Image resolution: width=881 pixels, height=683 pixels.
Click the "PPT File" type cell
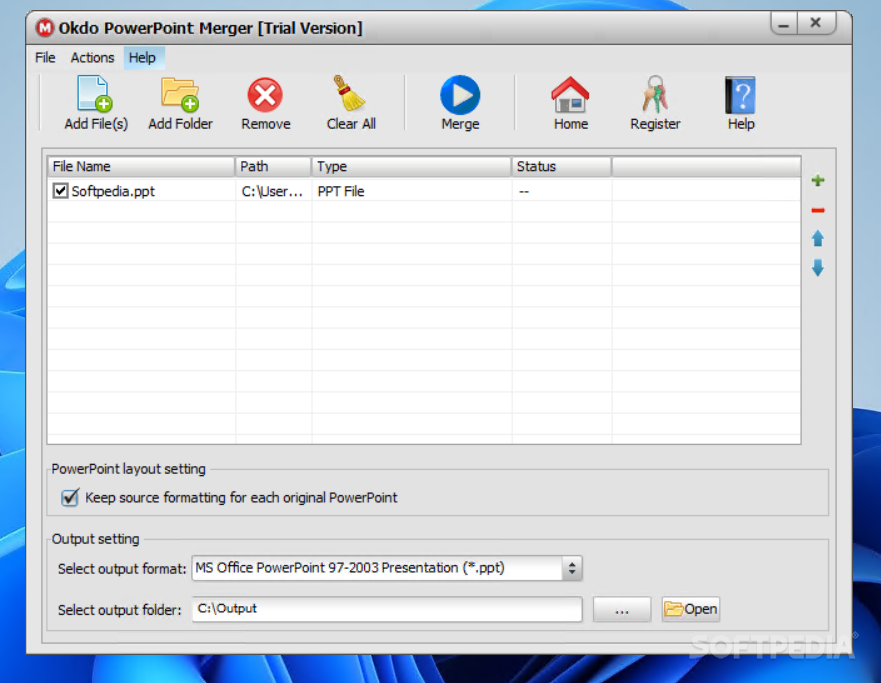tap(341, 191)
